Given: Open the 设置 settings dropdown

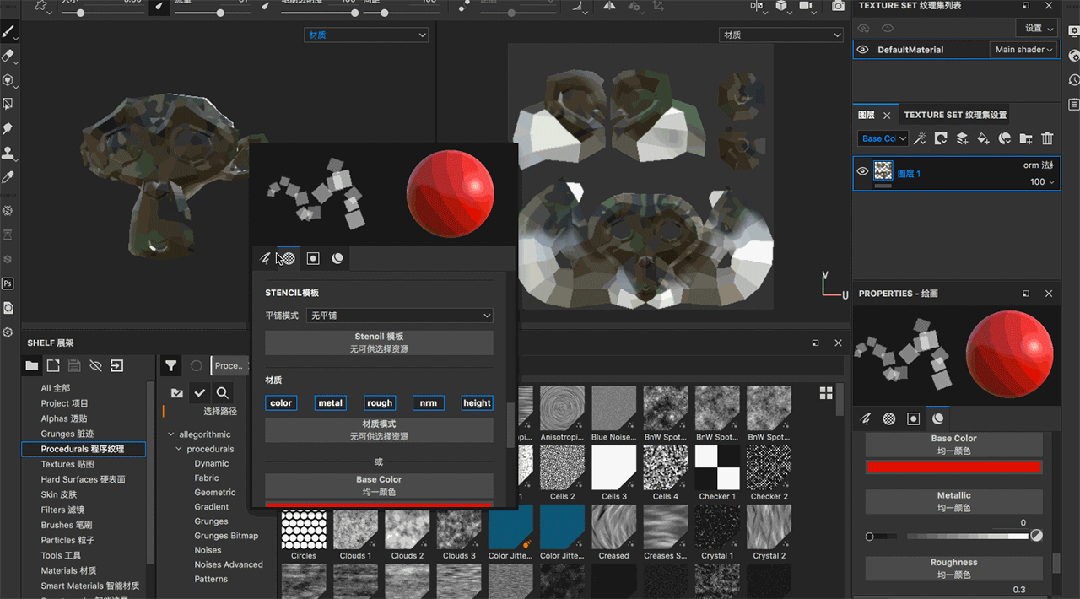Looking at the screenshot, I should click(x=1037, y=28).
